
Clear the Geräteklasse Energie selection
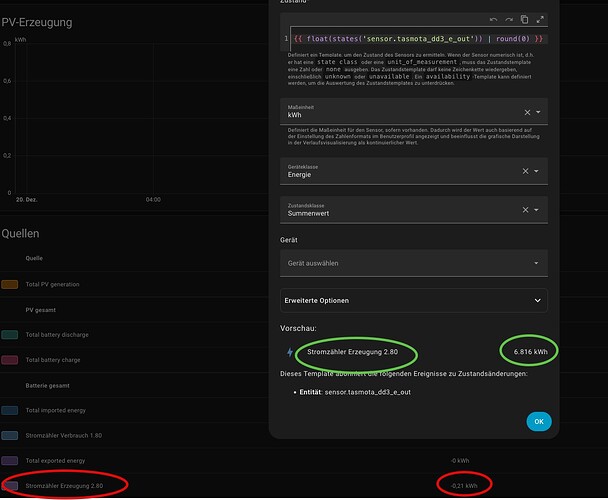525,171
